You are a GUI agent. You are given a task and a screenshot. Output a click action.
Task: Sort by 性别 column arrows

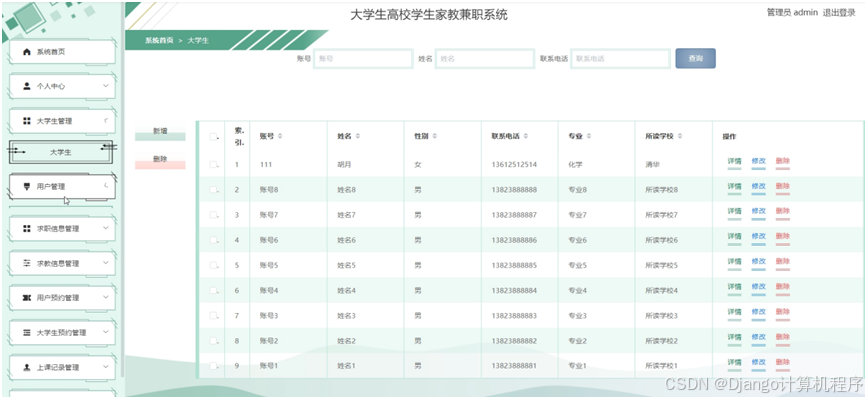click(435, 136)
